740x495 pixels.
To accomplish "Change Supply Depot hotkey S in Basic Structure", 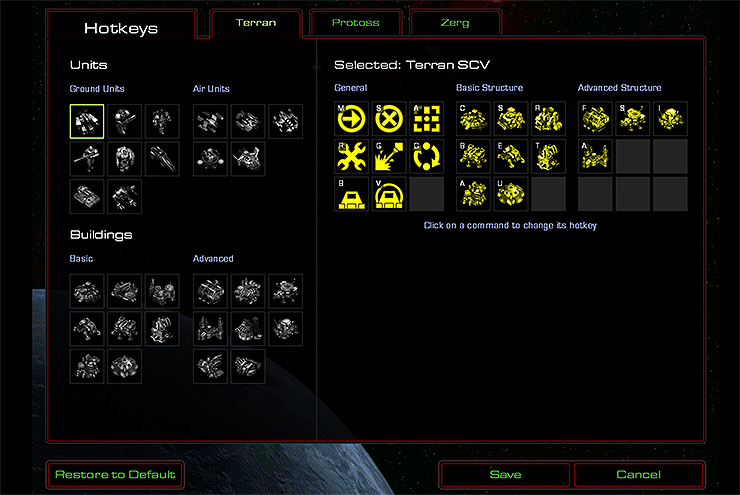I will tap(511, 118).
